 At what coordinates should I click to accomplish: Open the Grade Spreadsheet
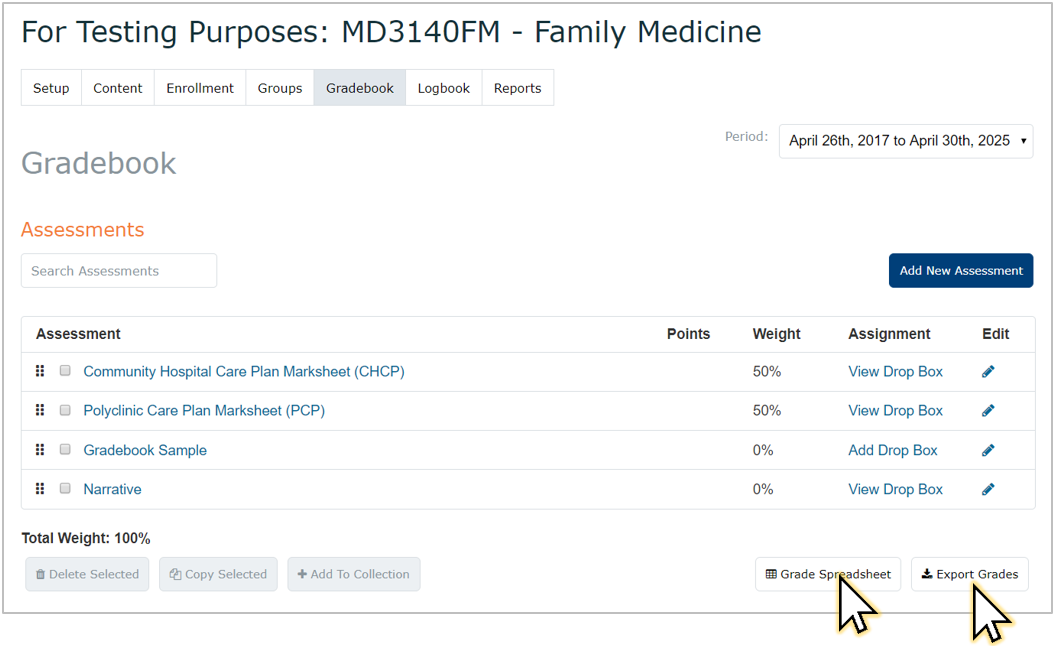(x=827, y=574)
